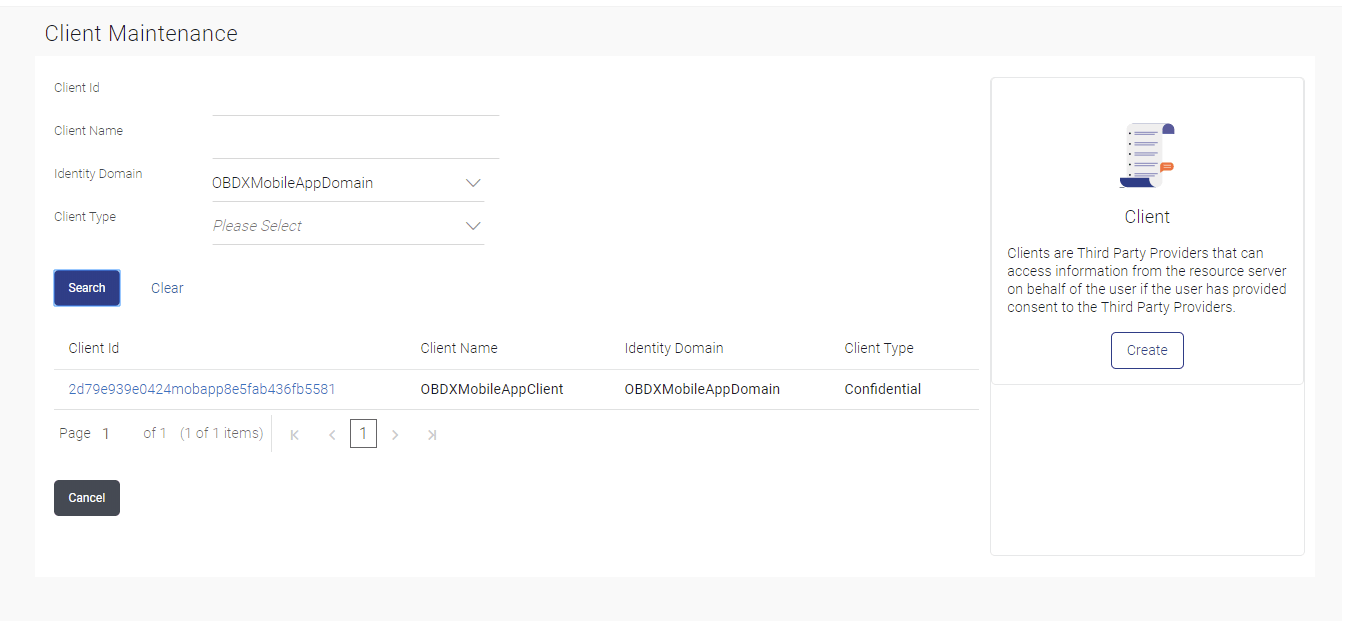Open client 2d79e939e0424mobapp8e5fab436fb5581
The height and width of the screenshot is (621, 1347).
202,389
